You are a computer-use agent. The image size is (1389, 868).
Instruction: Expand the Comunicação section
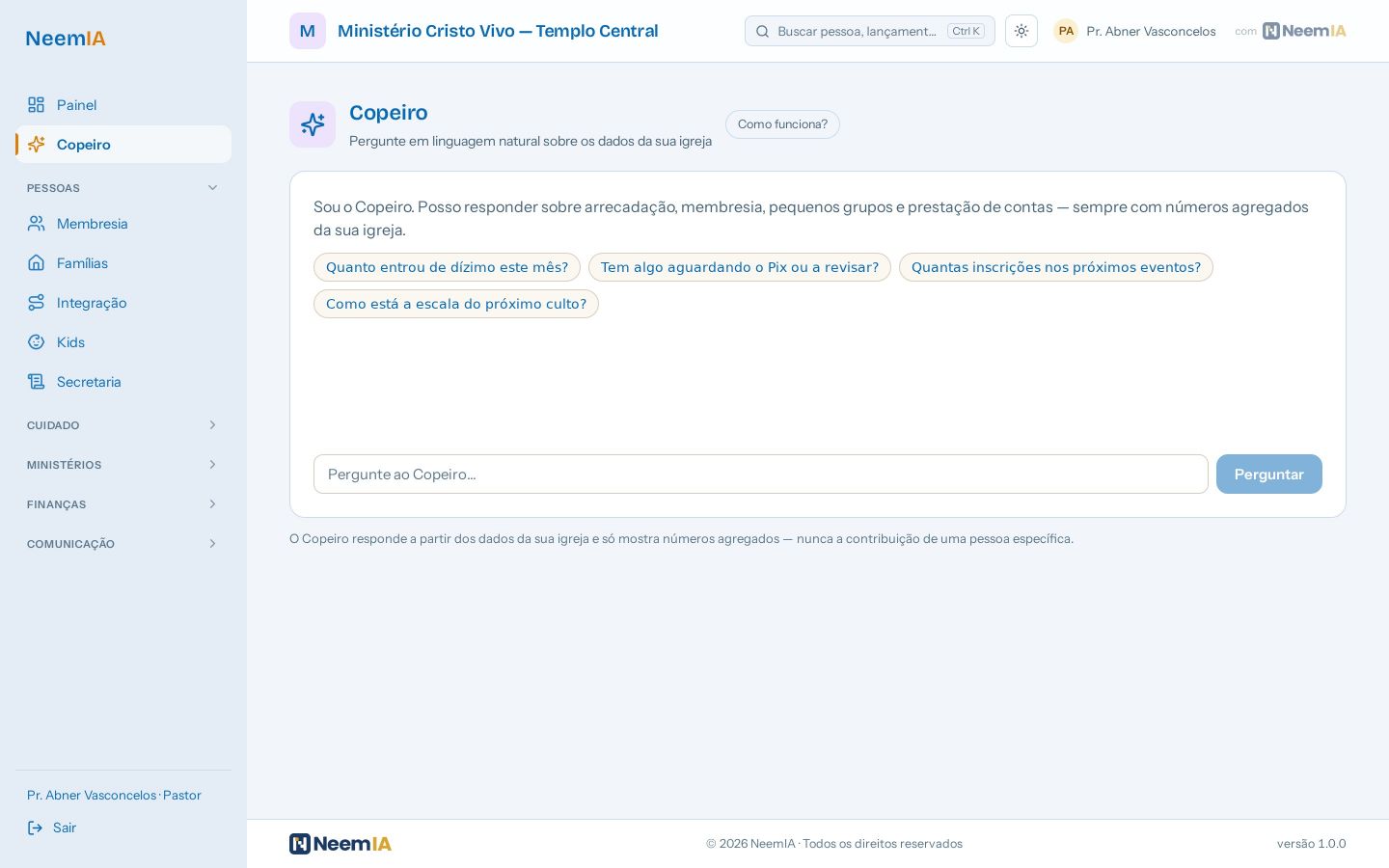tap(123, 544)
